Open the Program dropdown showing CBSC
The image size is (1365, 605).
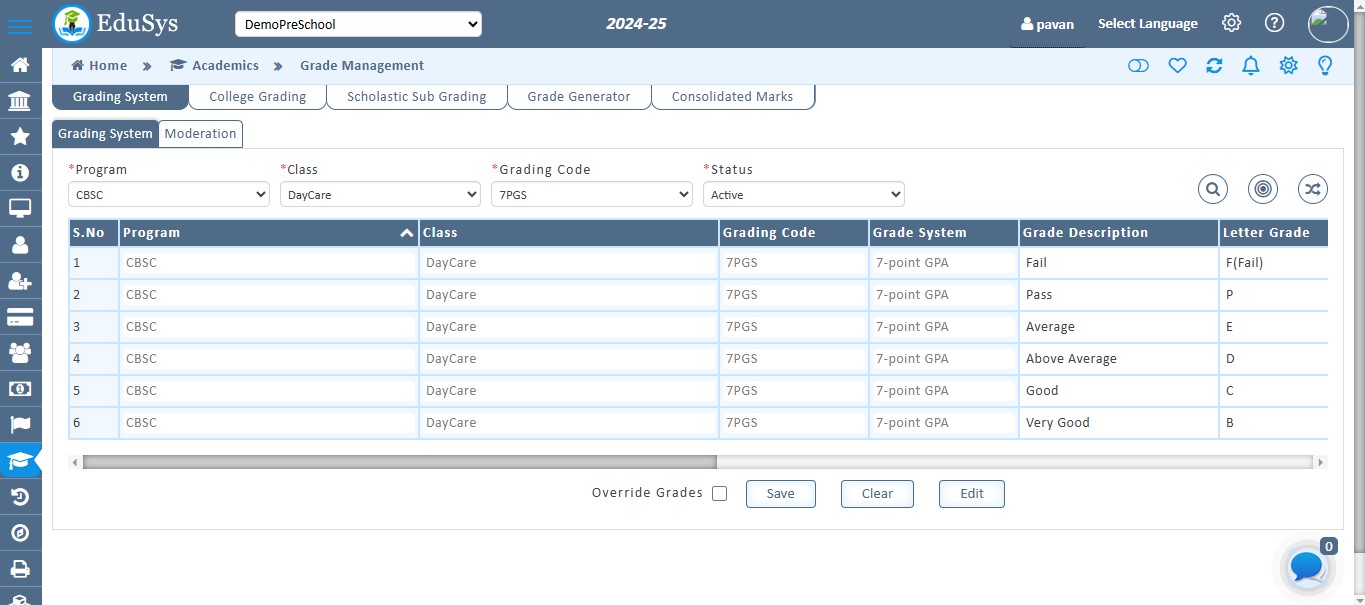coord(168,195)
